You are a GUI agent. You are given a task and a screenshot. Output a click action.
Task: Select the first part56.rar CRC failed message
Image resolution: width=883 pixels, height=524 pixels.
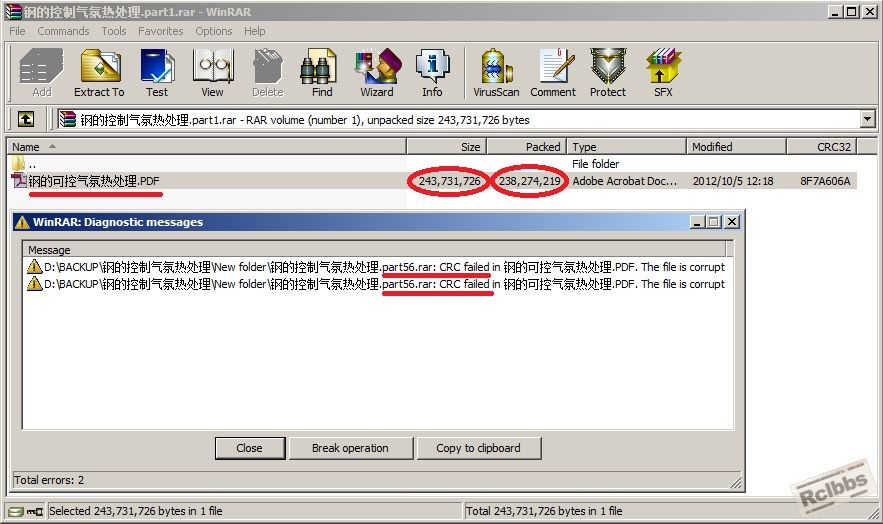click(377, 267)
